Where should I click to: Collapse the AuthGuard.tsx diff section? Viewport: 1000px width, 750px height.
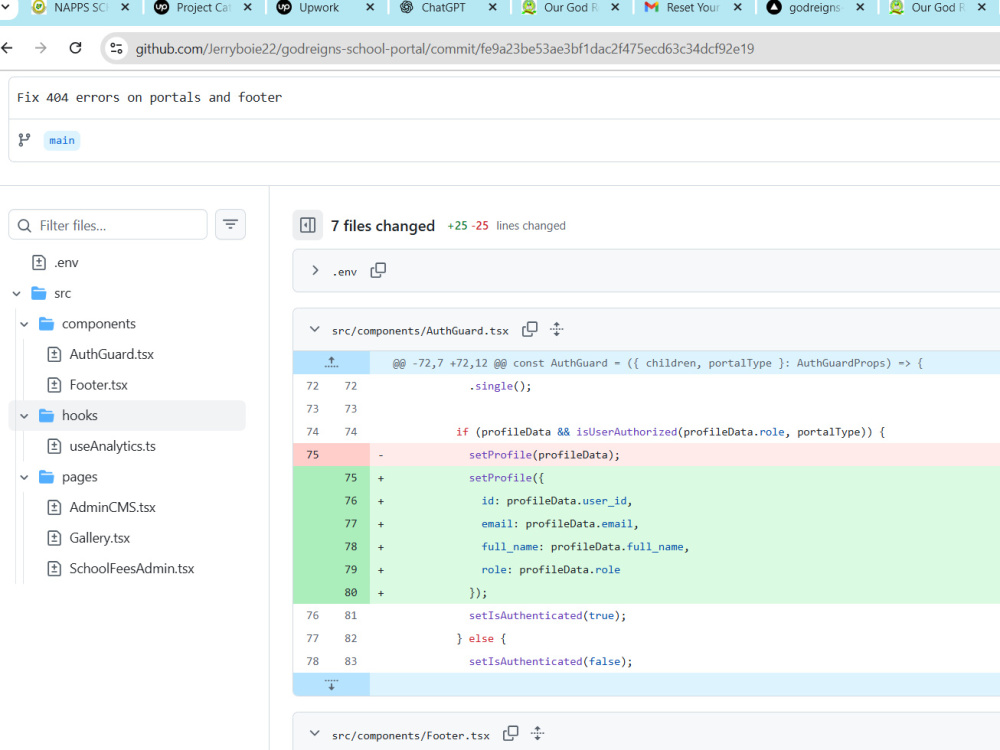(x=314, y=330)
